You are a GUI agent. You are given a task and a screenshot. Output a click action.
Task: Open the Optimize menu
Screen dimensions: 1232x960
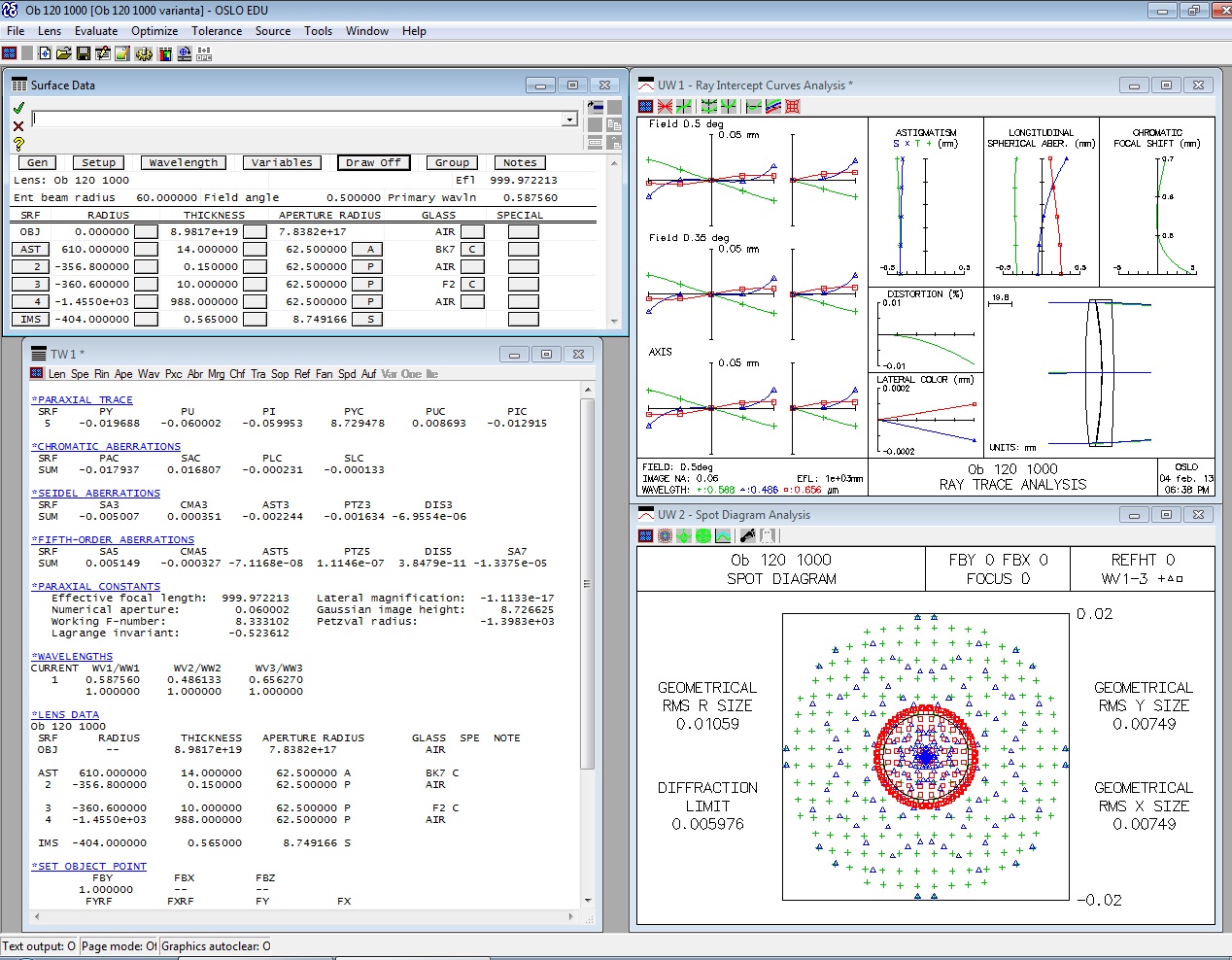tap(154, 31)
